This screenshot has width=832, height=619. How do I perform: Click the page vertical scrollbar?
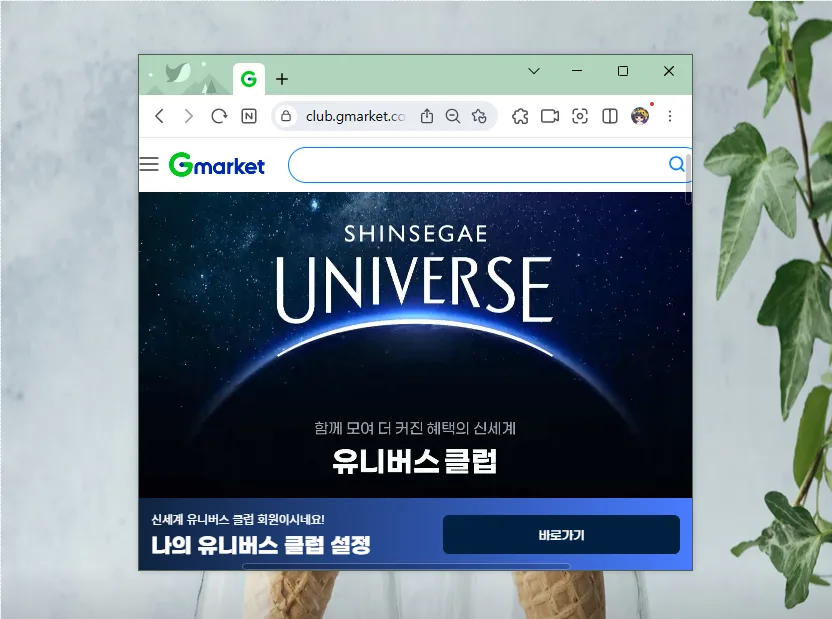[x=689, y=178]
